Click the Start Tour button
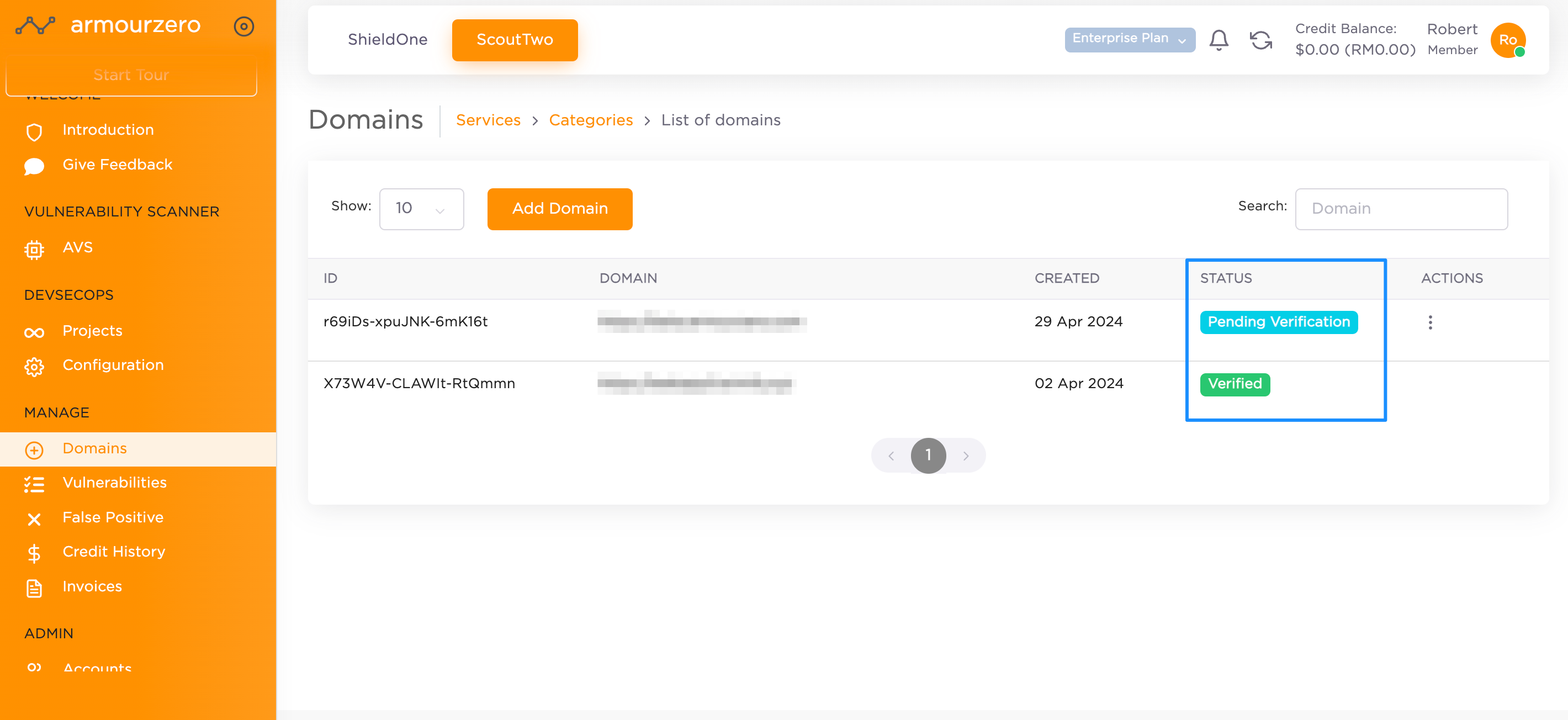The image size is (1568, 720). pyautogui.click(x=131, y=75)
